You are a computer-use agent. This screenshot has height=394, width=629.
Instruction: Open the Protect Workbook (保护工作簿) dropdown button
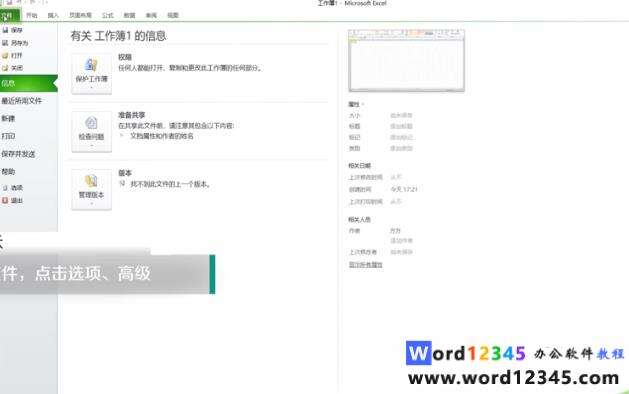[91, 74]
